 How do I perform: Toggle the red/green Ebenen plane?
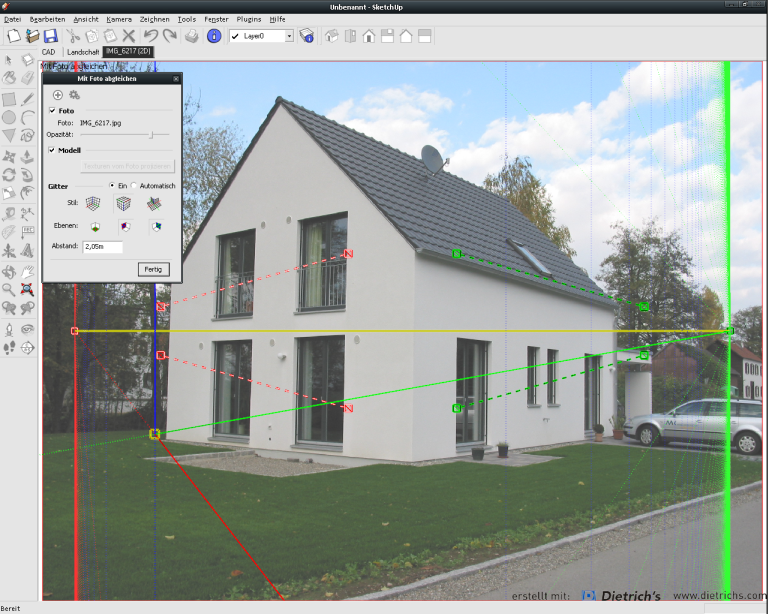pyautogui.click(x=95, y=227)
